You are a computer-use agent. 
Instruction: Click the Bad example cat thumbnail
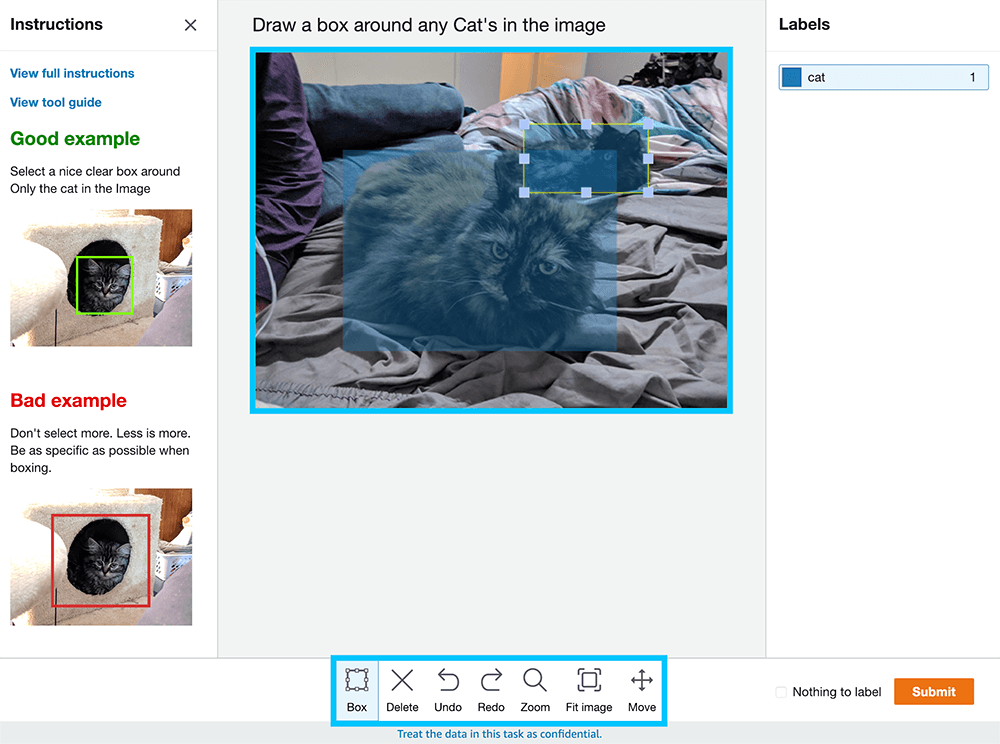(101, 557)
